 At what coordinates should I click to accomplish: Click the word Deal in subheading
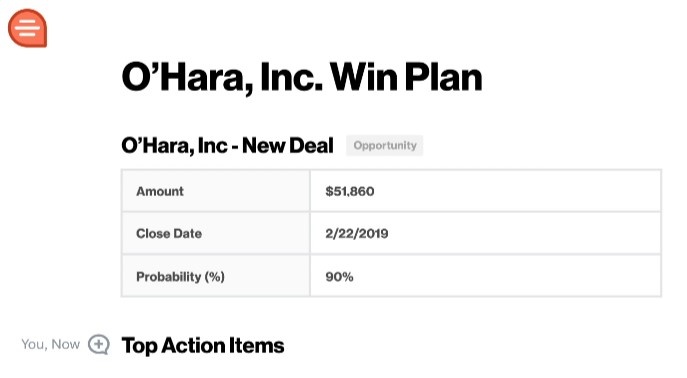coord(311,145)
